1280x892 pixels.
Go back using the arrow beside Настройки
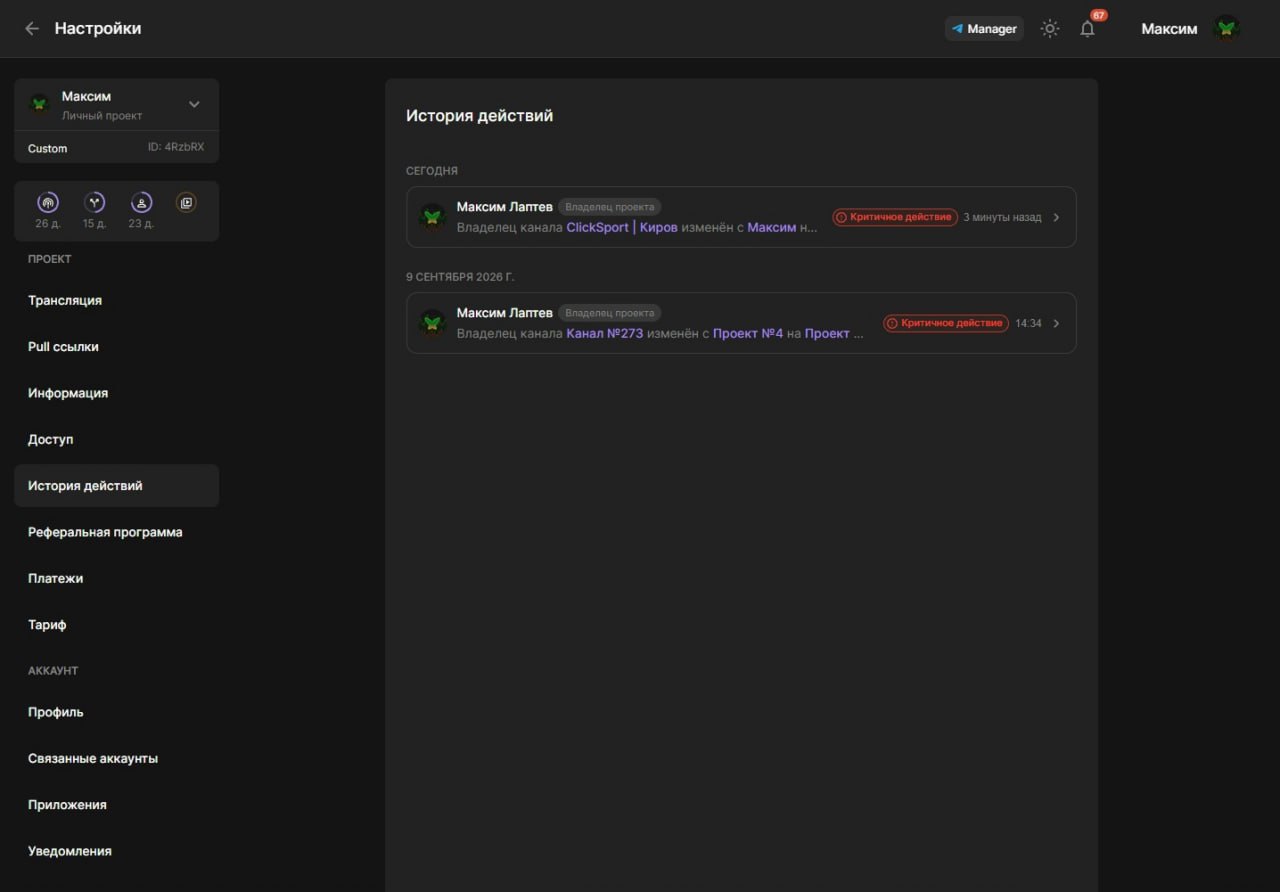pyautogui.click(x=32, y=29)
